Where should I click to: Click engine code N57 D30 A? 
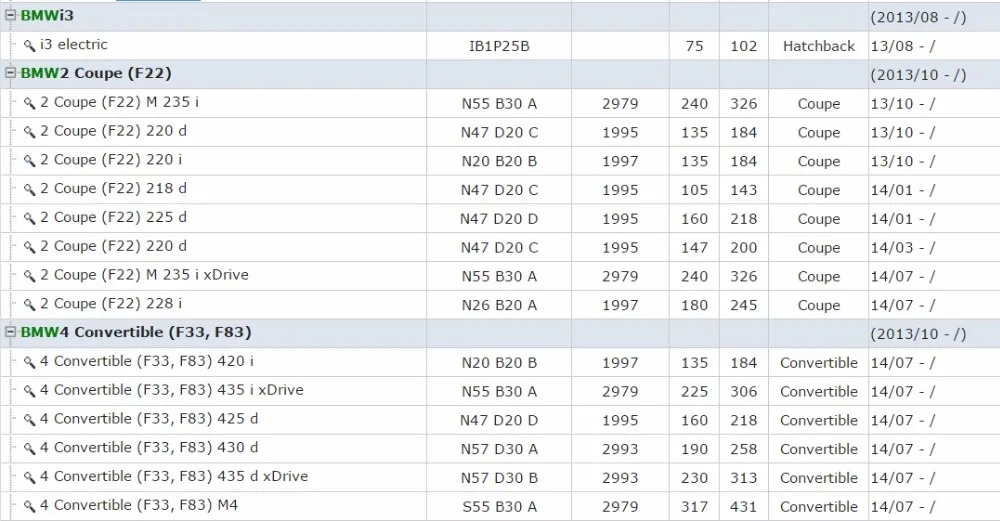tap(499, 450)
